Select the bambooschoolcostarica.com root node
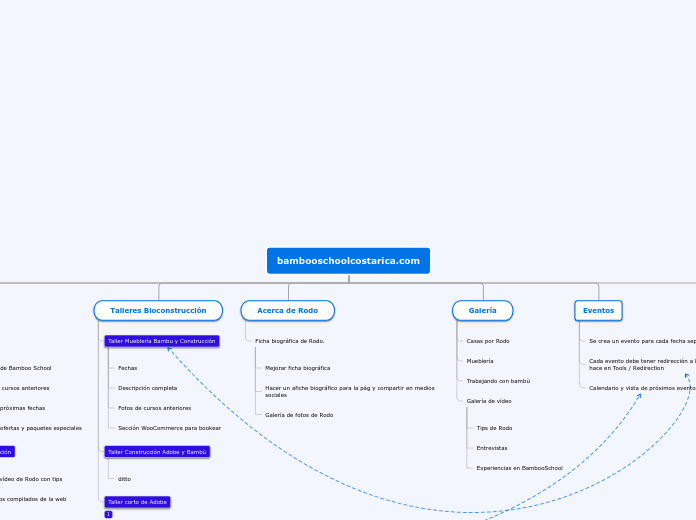696x520 pixels. pyautogui.click(x=348, y=261)
